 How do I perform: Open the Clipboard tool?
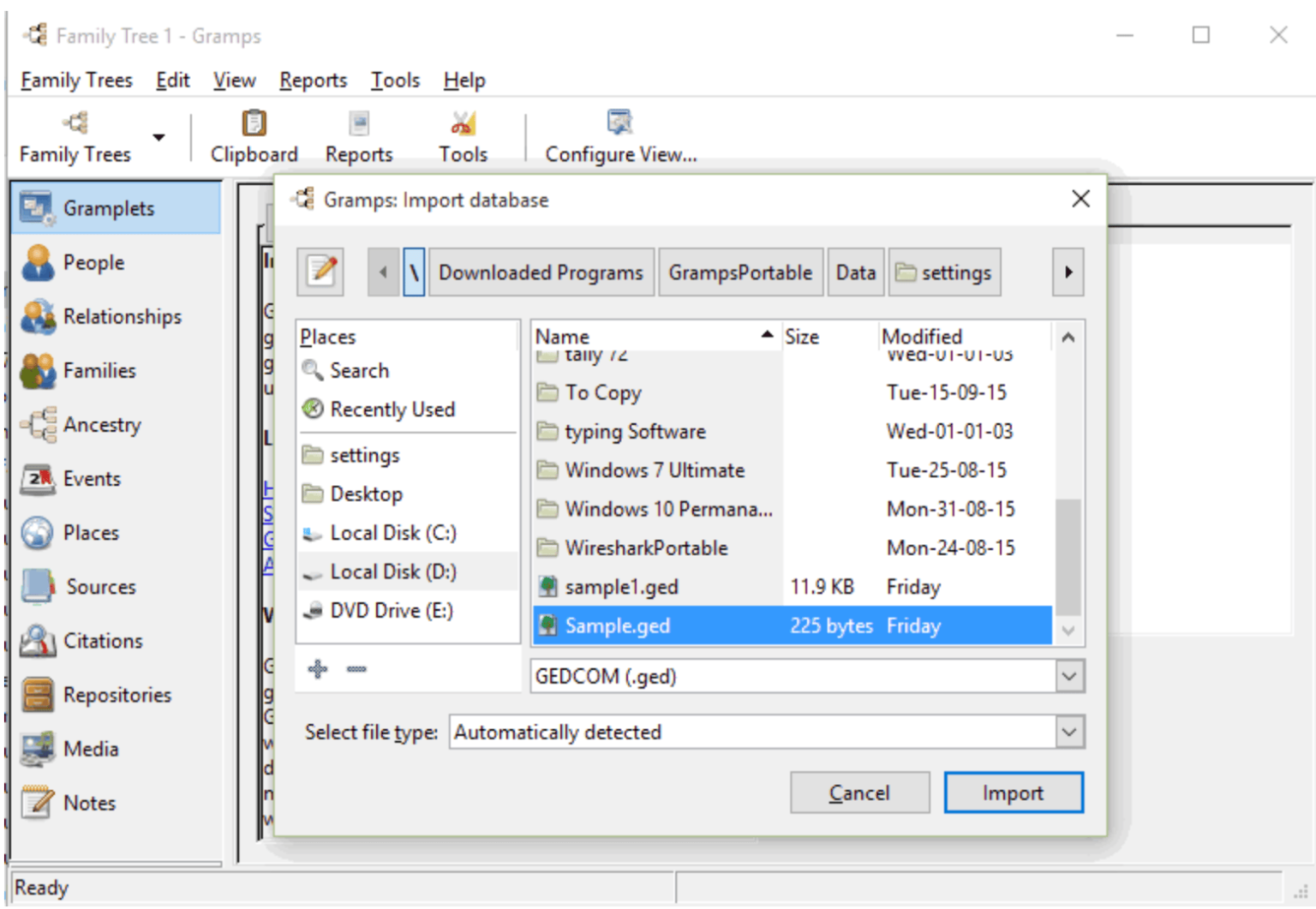point(254,135)
